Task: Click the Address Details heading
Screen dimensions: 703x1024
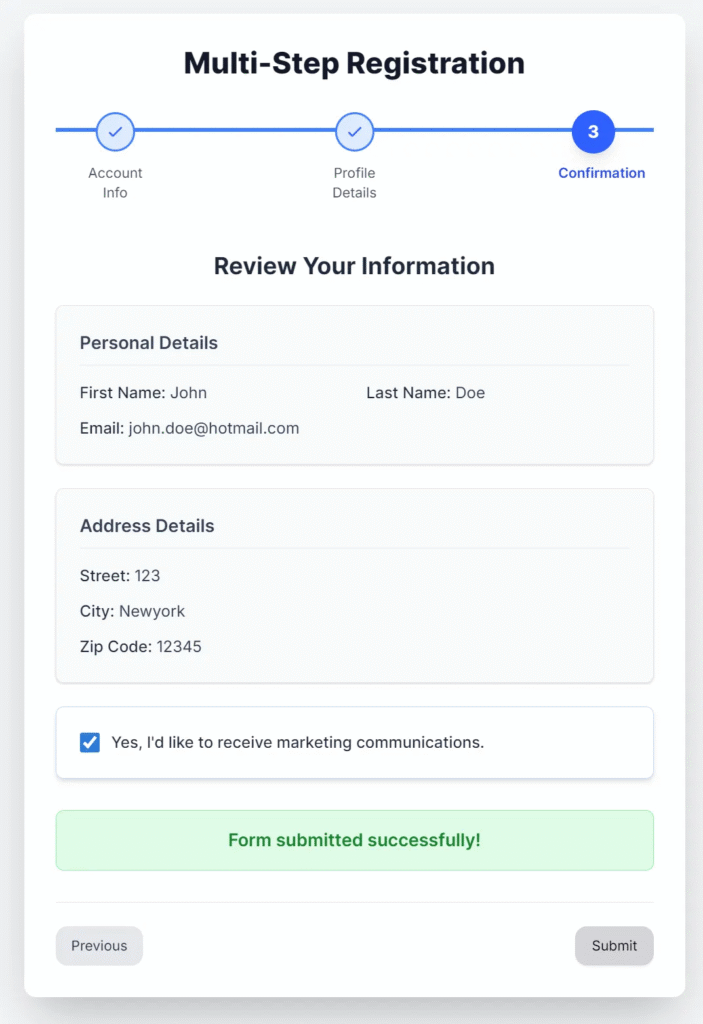Action: pos(147,526)
